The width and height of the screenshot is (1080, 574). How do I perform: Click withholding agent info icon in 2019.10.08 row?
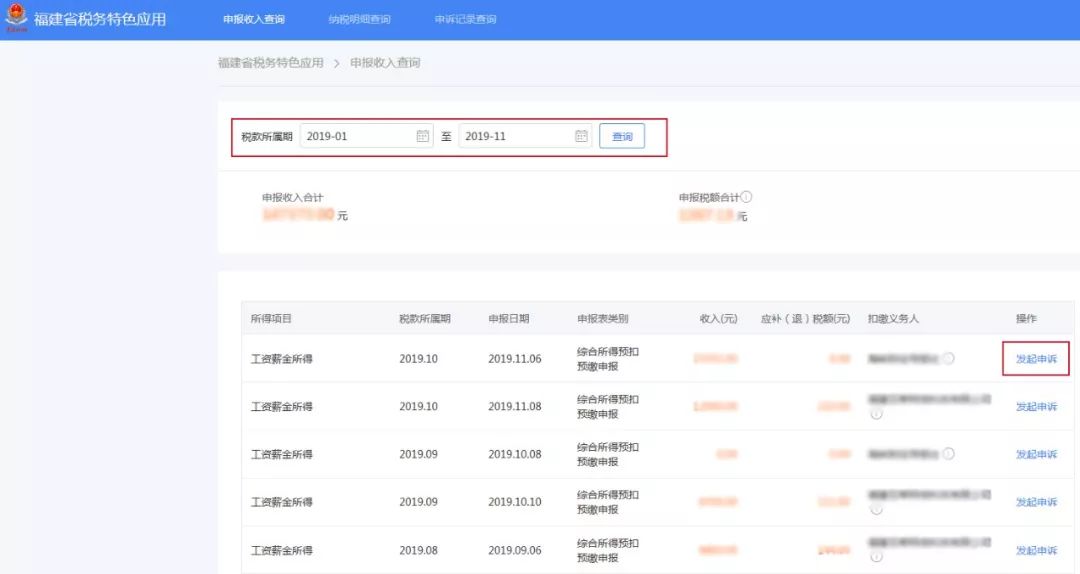coord(948,453)
